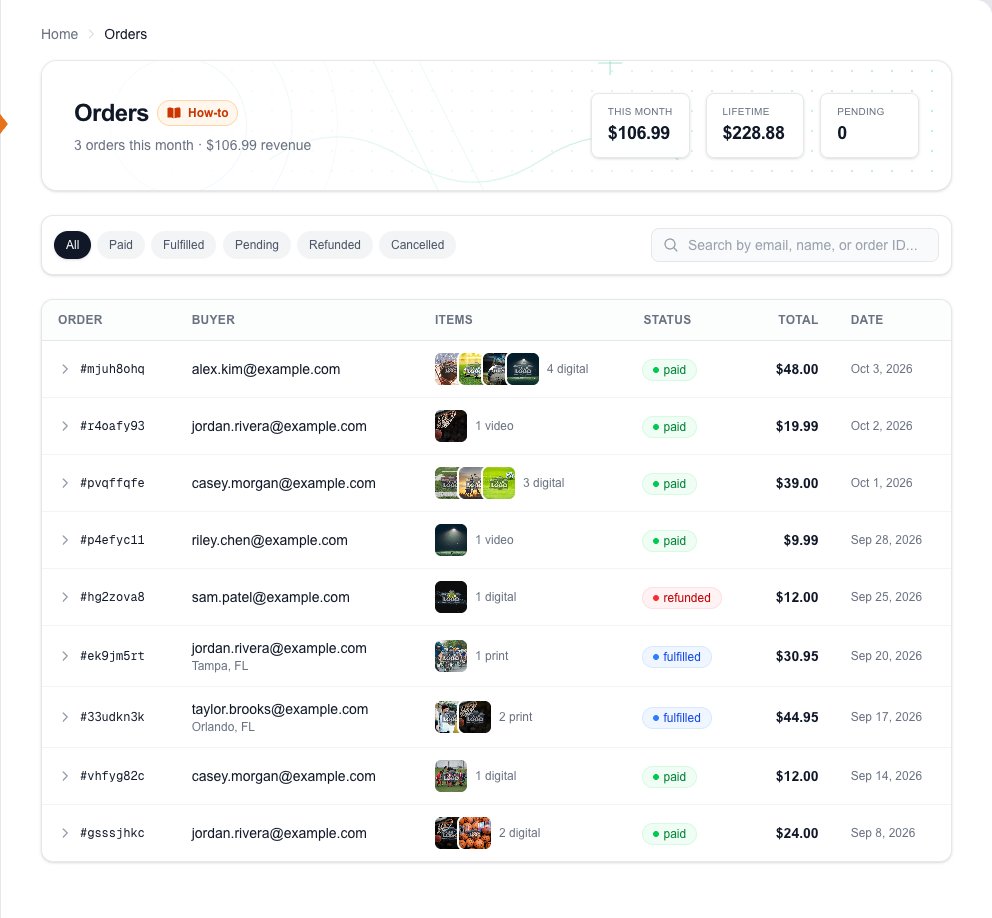Click the Oct 3, 2026 date
Image resolution: width=992 pixels, height=918 pixels.
pyautogui.click(x=881, y=369)
